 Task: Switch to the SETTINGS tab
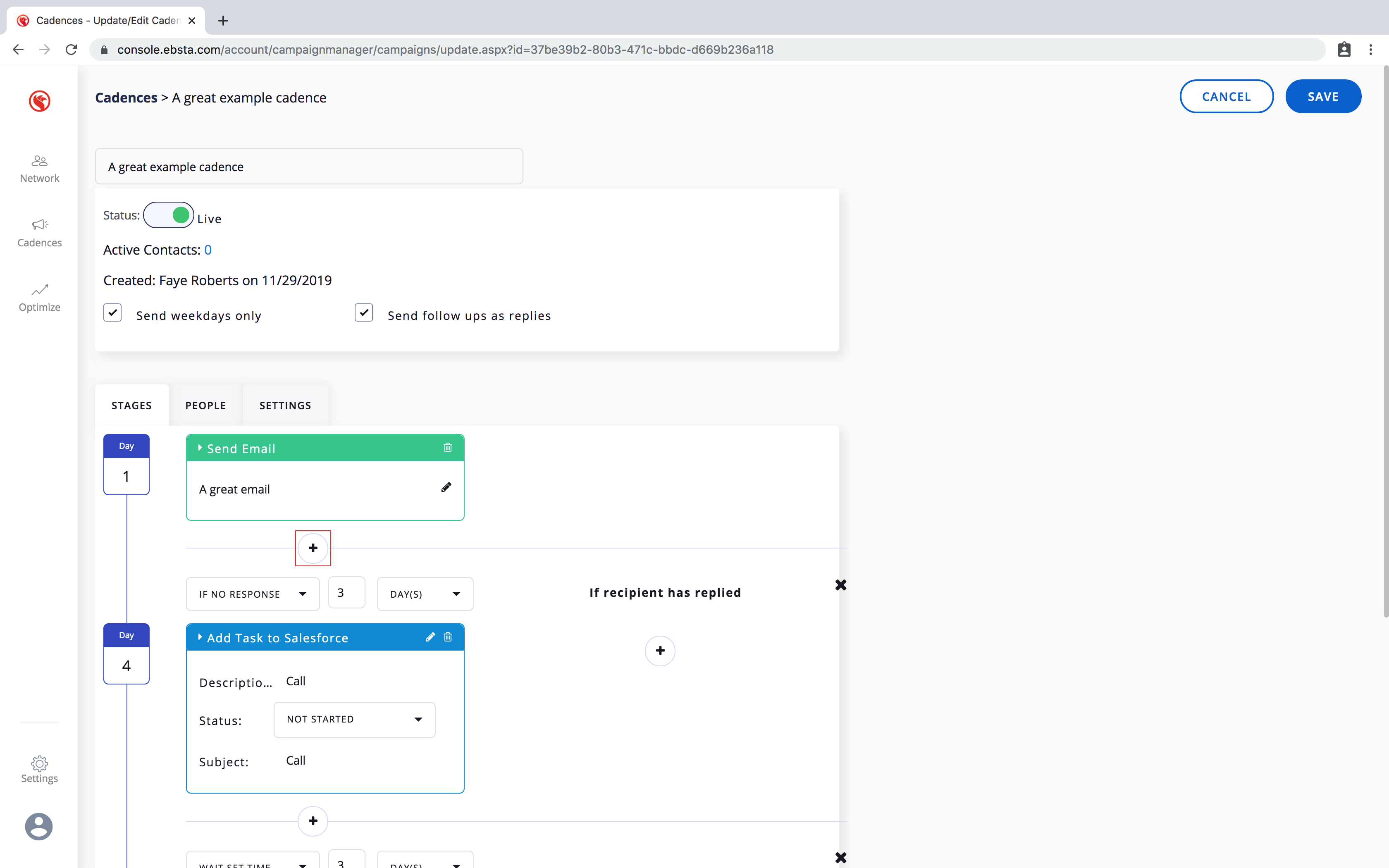tap(285, 405)
